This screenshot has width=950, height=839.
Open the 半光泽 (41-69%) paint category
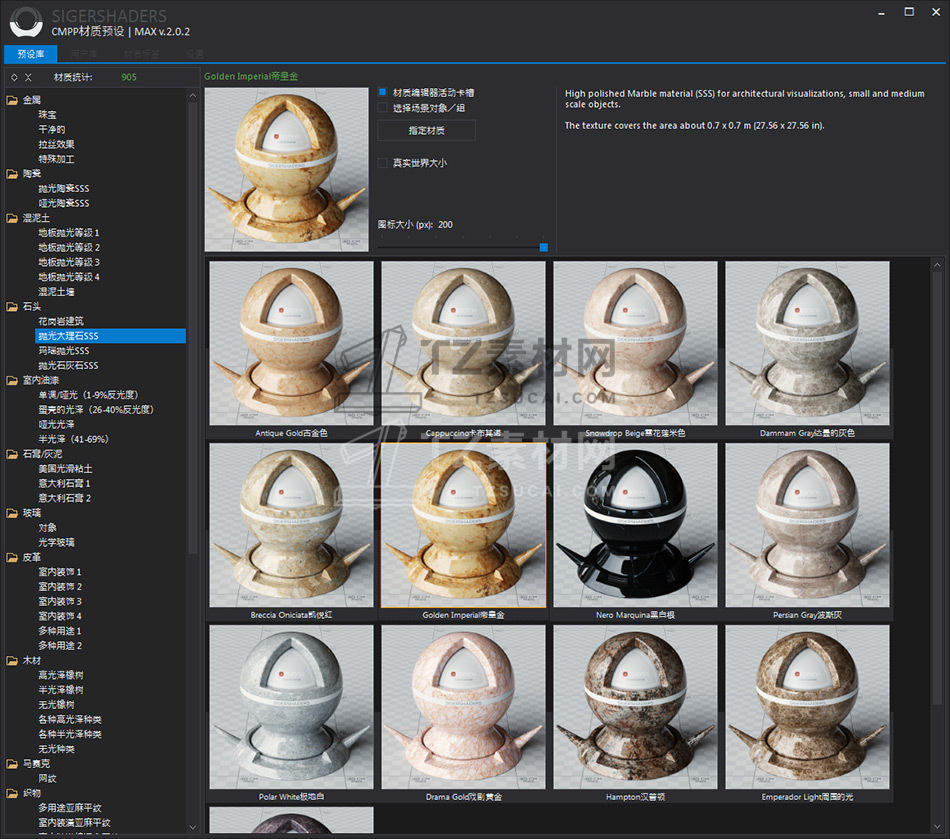pos(74,439)
